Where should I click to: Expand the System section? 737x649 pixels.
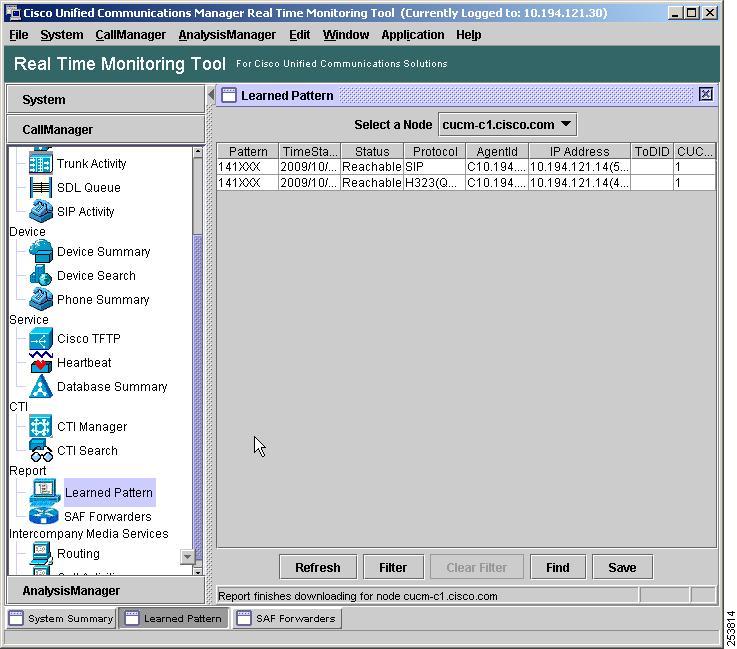coord(106,99)
